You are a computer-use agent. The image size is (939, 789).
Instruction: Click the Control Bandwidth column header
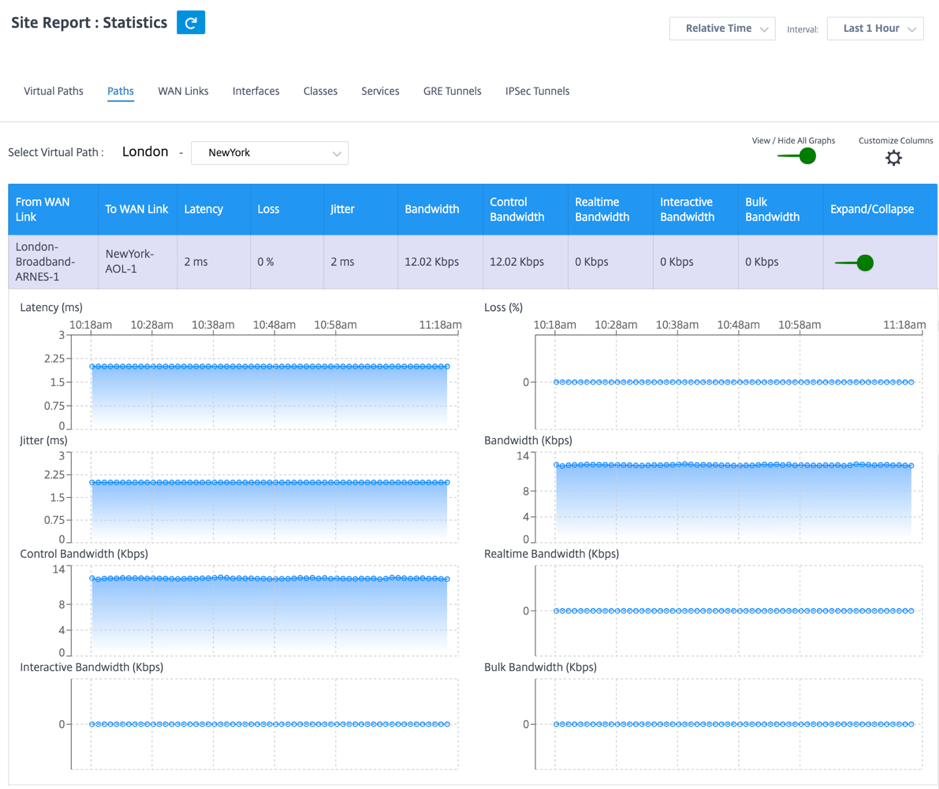pyautogui.click(x=525, y=210)
